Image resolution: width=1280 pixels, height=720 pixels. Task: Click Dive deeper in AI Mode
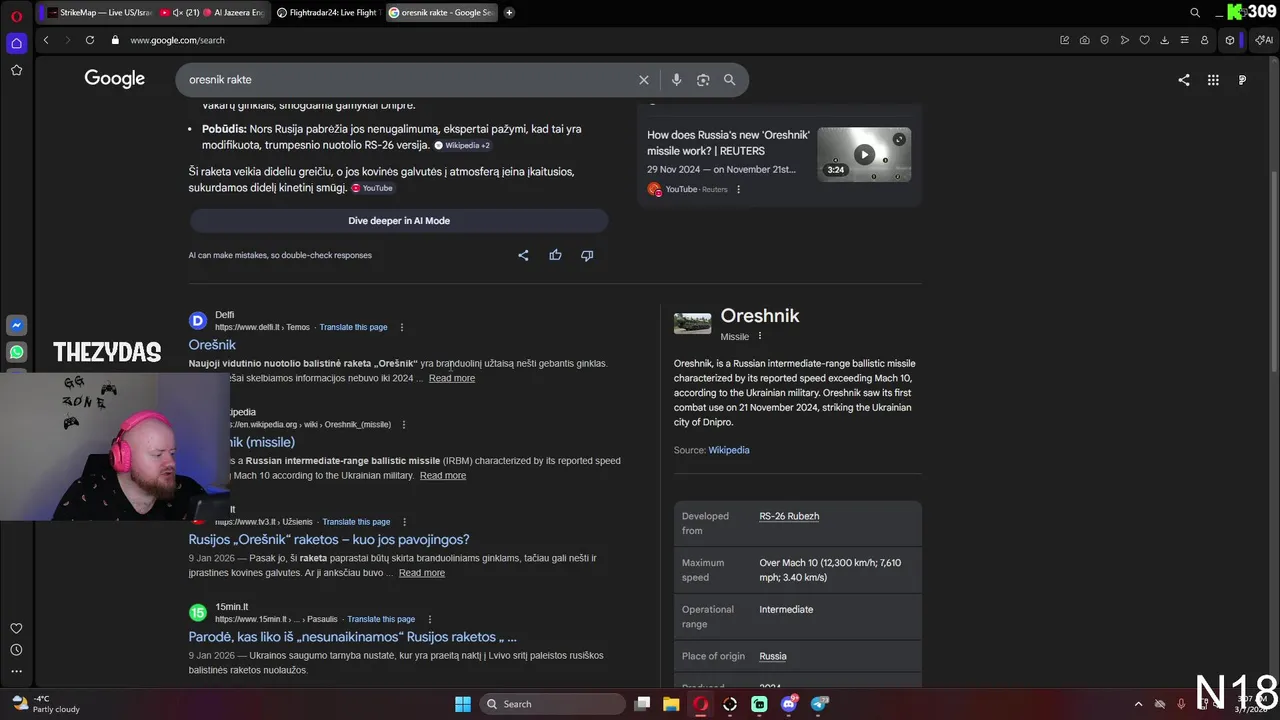[399, 221]
